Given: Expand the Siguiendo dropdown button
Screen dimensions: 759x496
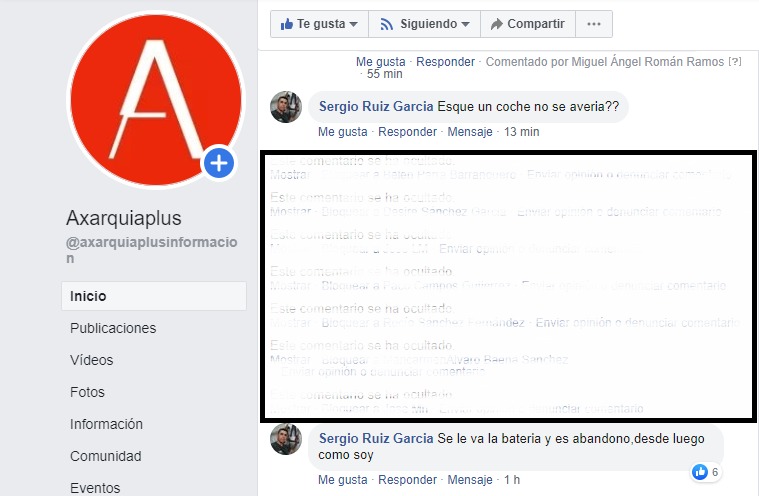Looking at the screenshot, I should (425, 24).
